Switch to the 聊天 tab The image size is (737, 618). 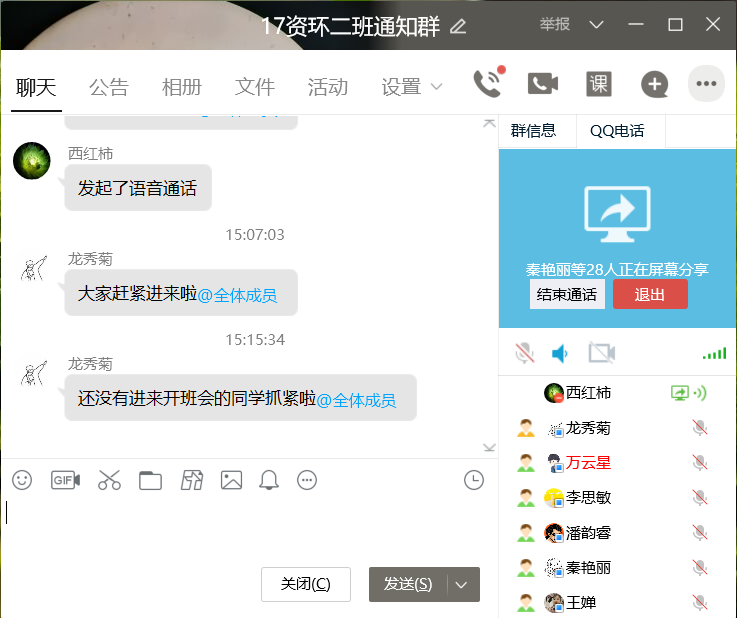point(36,88)
